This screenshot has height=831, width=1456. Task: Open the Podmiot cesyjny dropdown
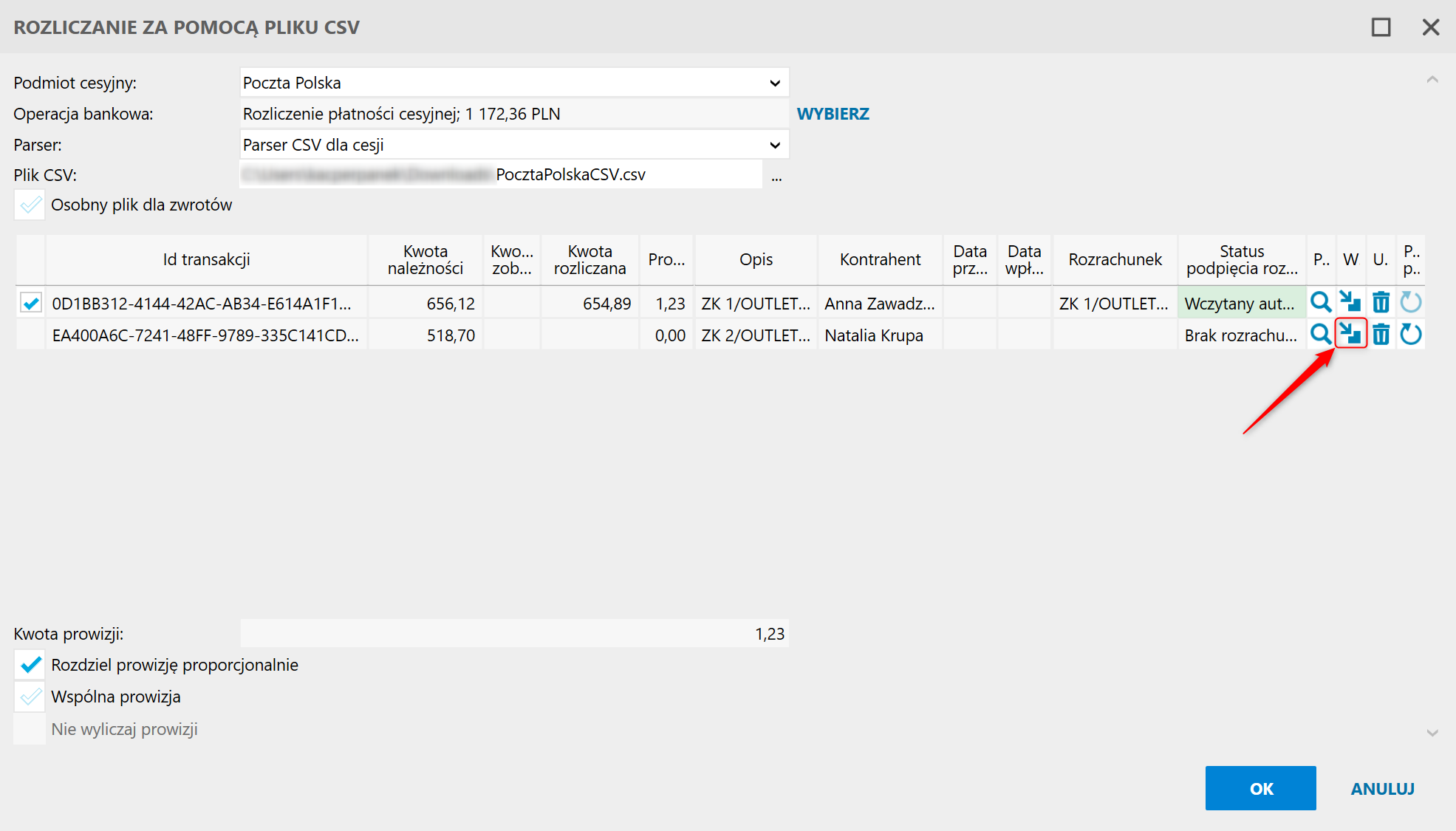pyautogui.click(x=774, y=83)
